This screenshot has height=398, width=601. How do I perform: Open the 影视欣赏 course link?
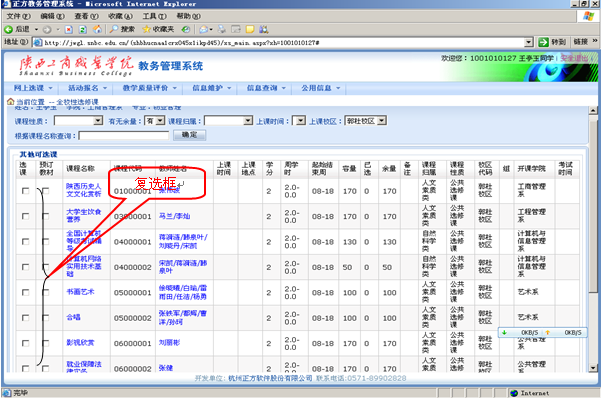pyautogui.click(x=80, y=343)
